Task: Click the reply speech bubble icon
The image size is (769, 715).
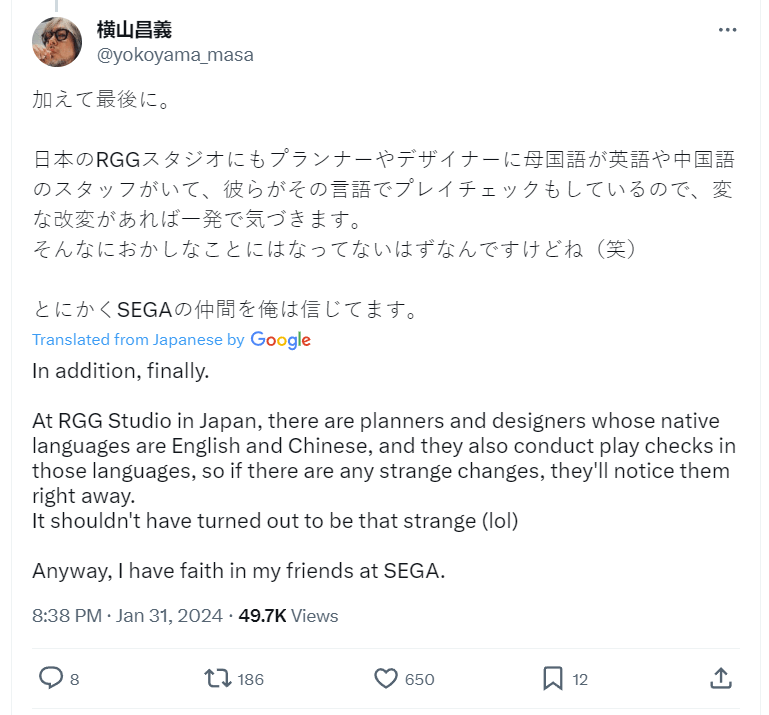Action: [50, 679]
